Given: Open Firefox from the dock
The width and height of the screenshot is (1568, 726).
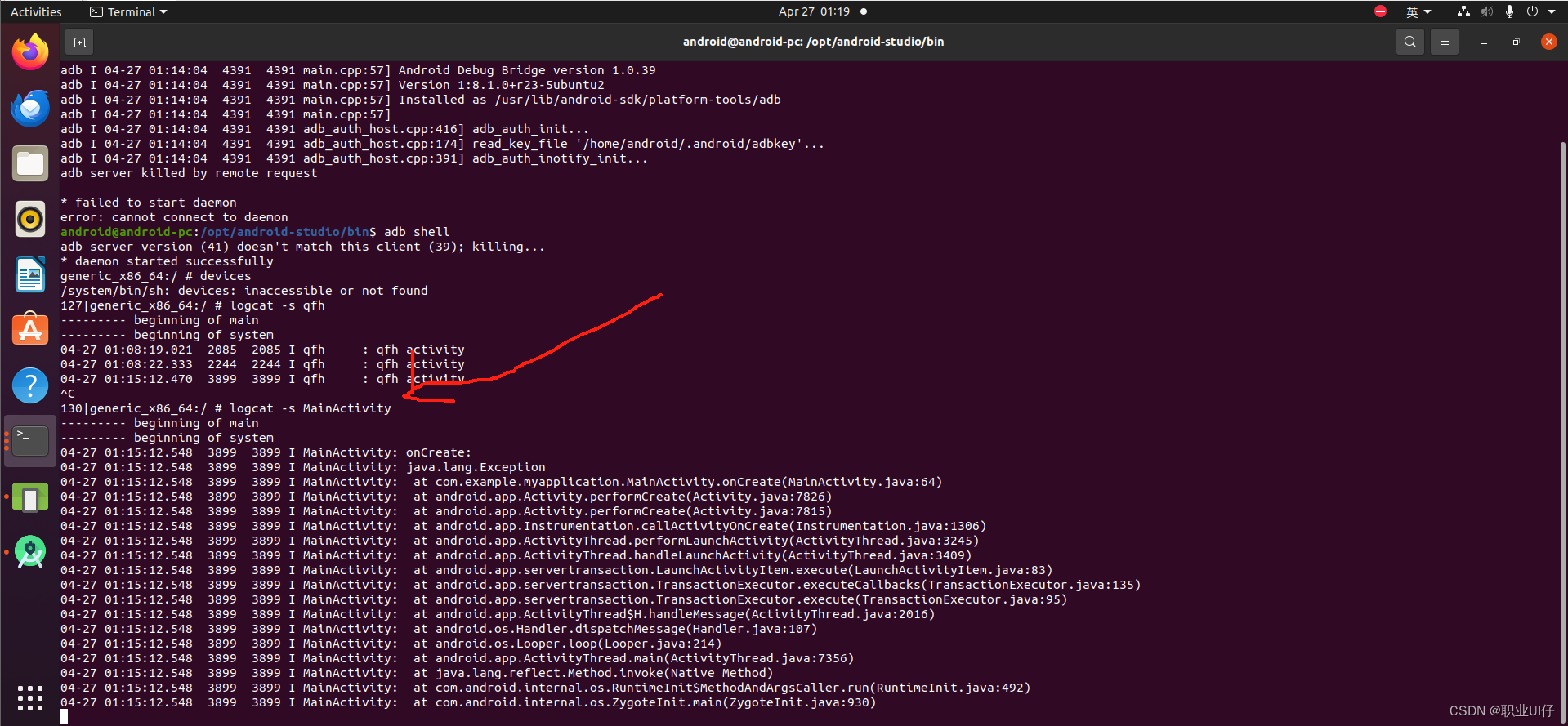Looking at the screenshot, I should point(30,52).
